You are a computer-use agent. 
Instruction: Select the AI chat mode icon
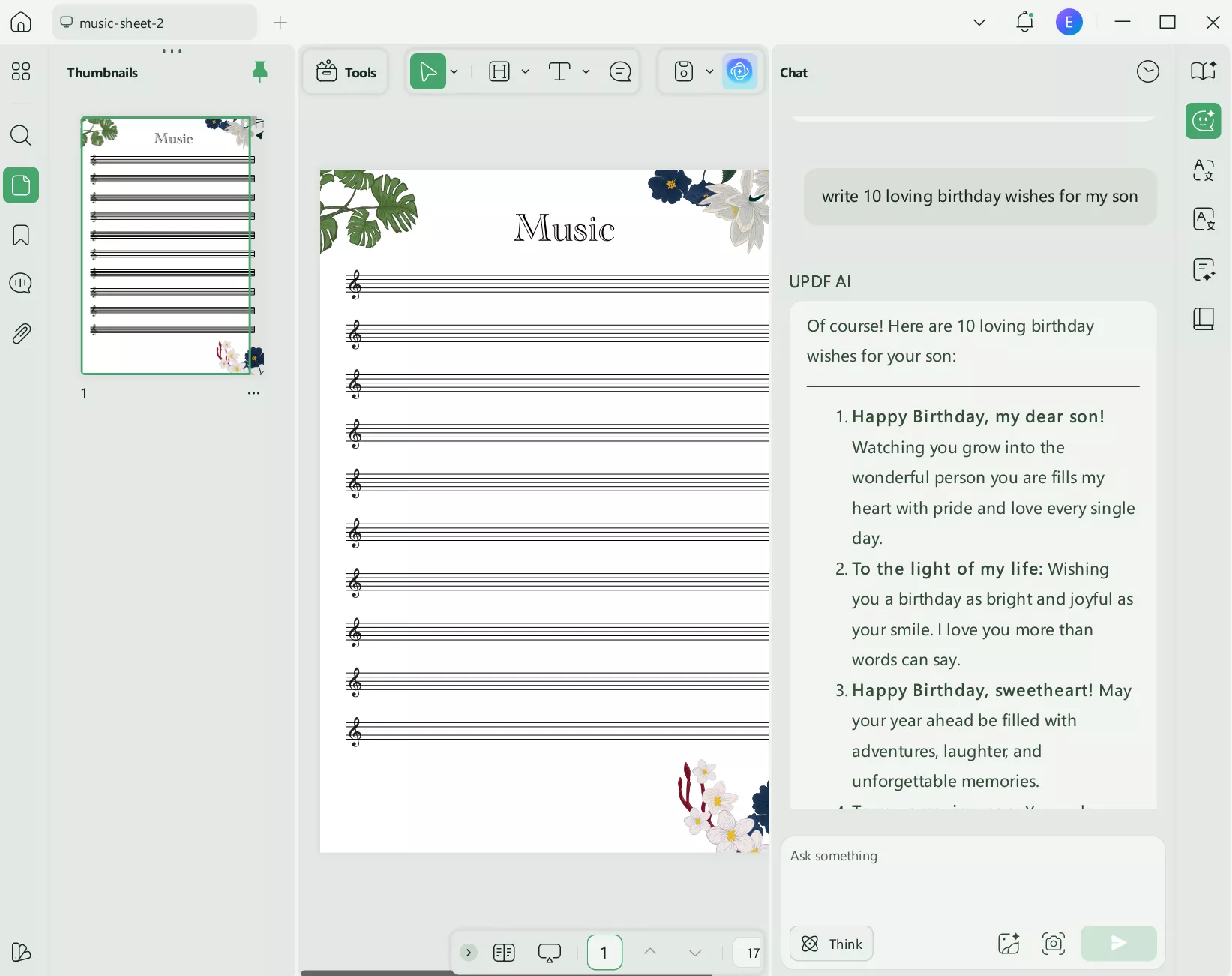1204,121
